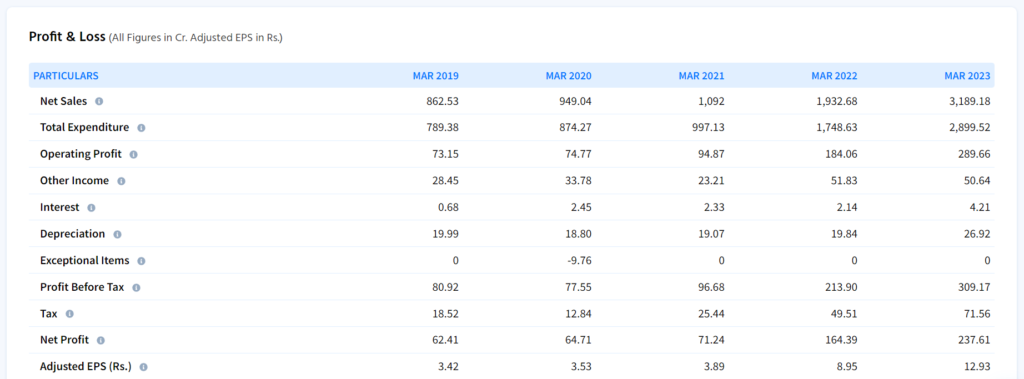This screenshot has height=379, width=1024.
Task: Select Profit Before Tax value 213.90
Action: click(841, 287)
